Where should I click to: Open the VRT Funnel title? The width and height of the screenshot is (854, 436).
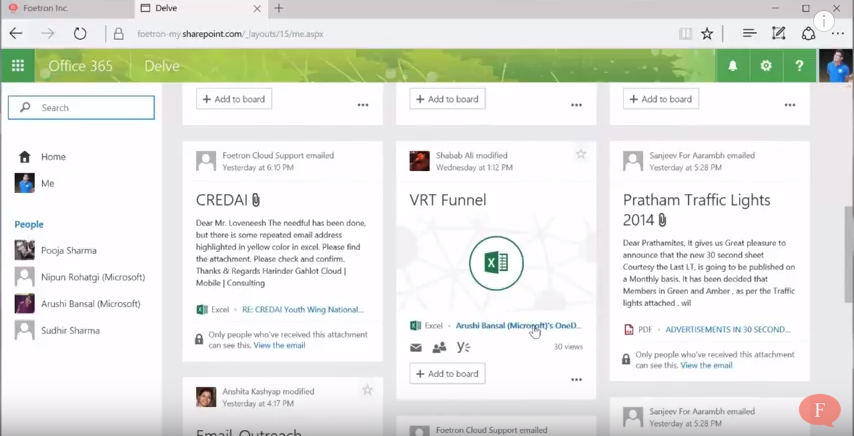click(448, 200)
